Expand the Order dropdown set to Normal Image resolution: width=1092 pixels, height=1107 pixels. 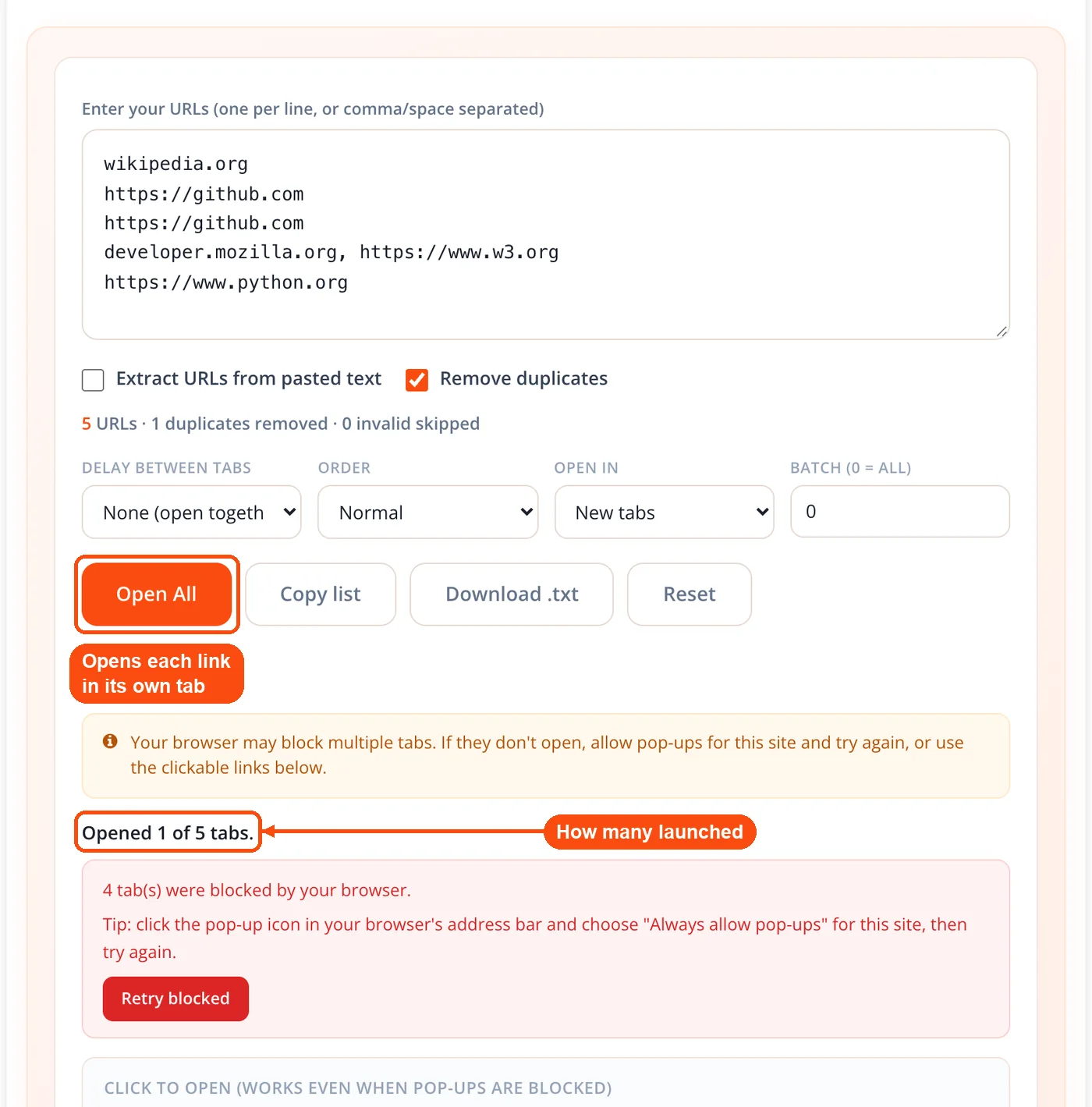(x=427, y=512)
